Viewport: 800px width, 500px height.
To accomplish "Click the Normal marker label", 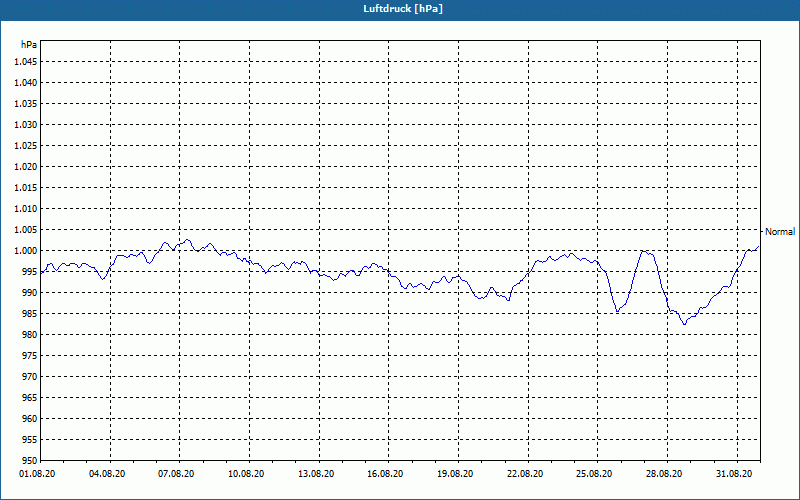I will coord(780,232).
